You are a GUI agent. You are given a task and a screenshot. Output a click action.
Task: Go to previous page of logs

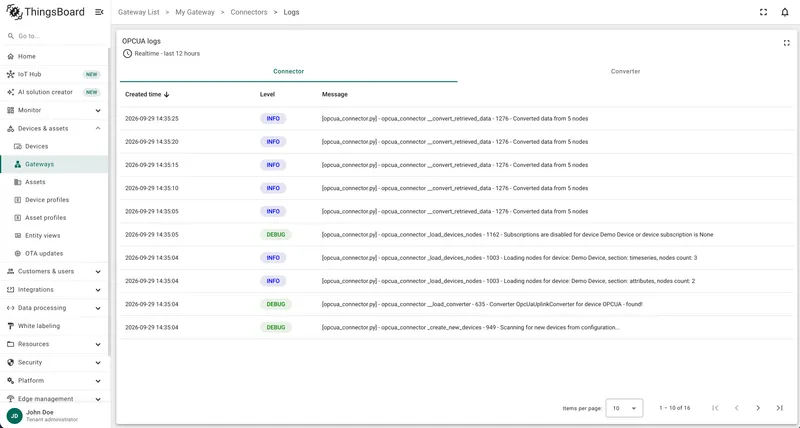737,408
